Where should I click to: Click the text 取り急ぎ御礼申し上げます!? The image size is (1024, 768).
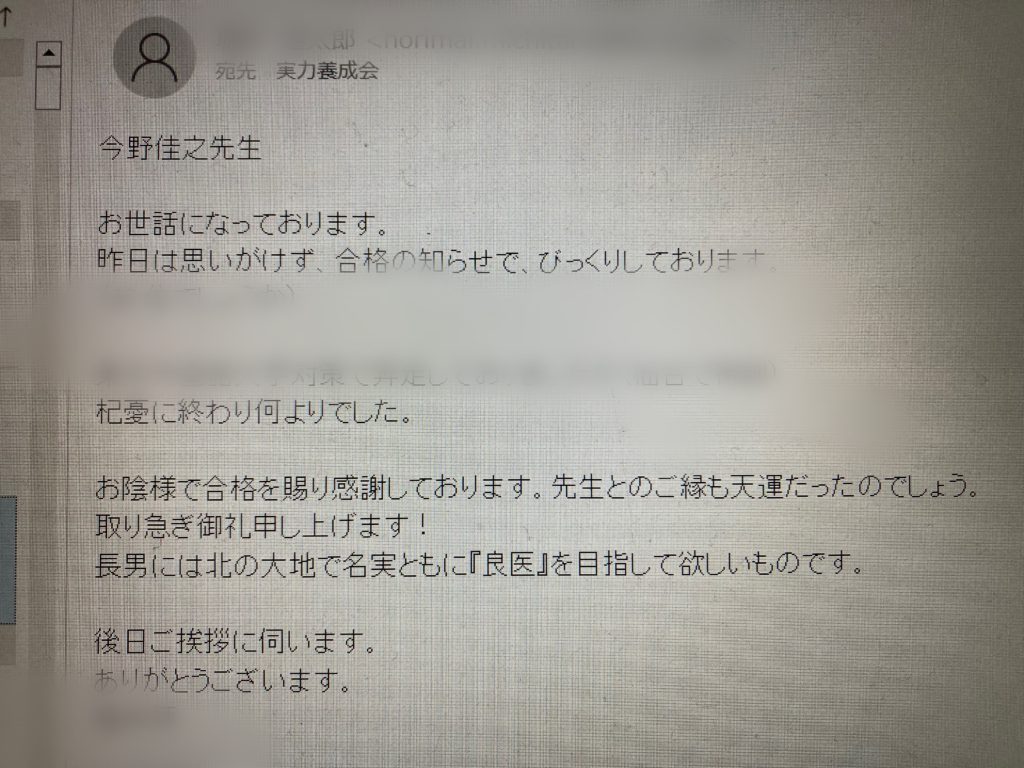click(262, 526)
